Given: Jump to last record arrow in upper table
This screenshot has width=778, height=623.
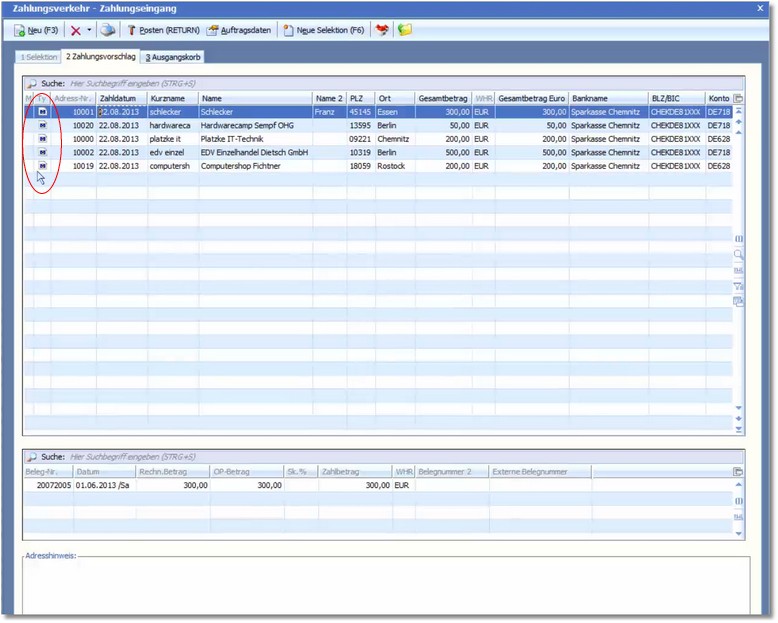Looking at the screenshot, I should click(x=739, y=429).
